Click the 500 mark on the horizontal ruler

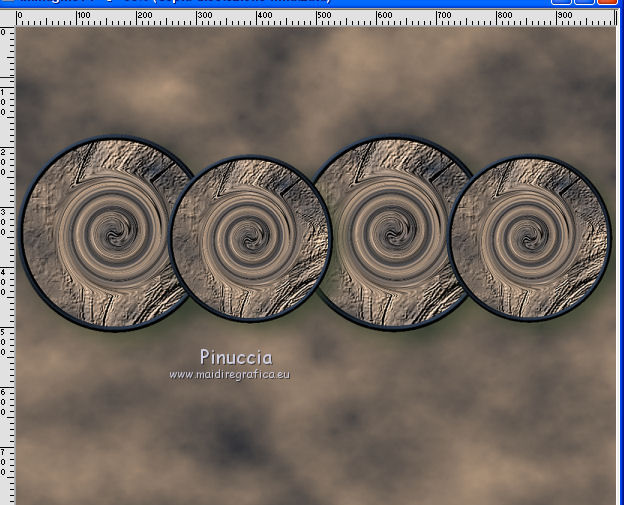point(324,16)
